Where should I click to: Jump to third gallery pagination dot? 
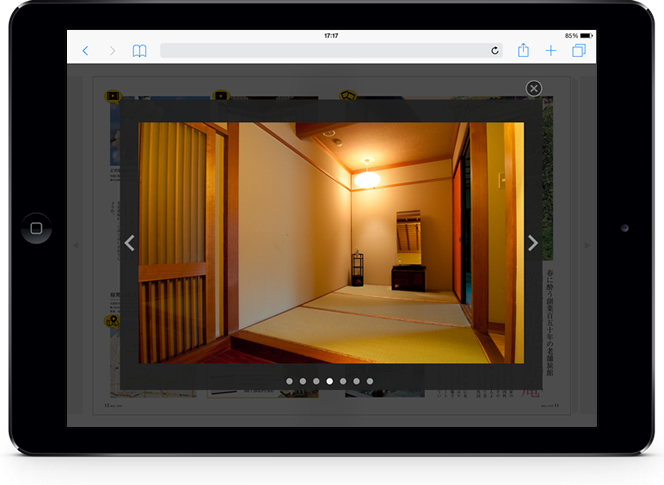pos(316,381)
